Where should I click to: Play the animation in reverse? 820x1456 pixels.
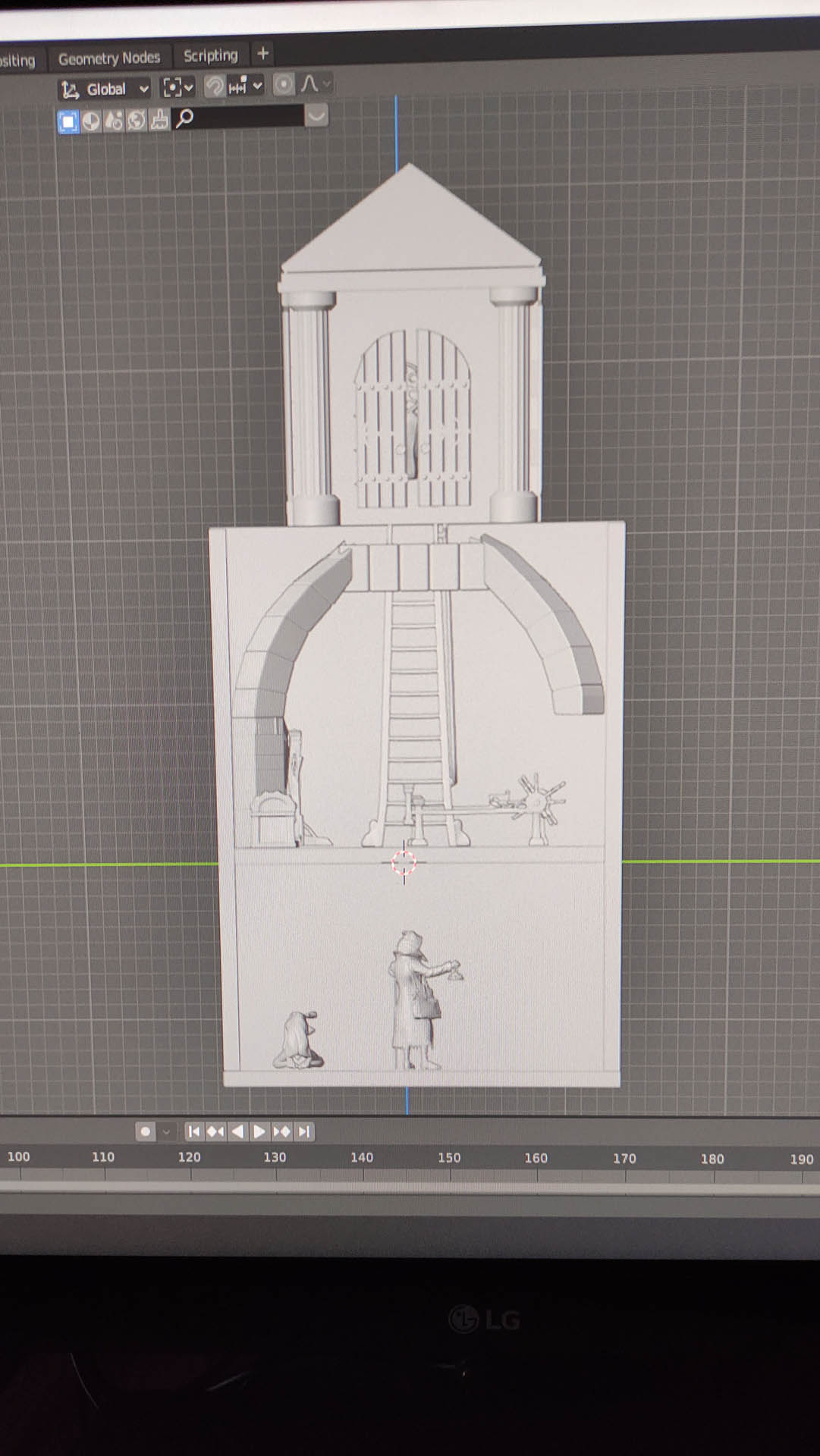pyautogui.click(x=237, y=1131)
